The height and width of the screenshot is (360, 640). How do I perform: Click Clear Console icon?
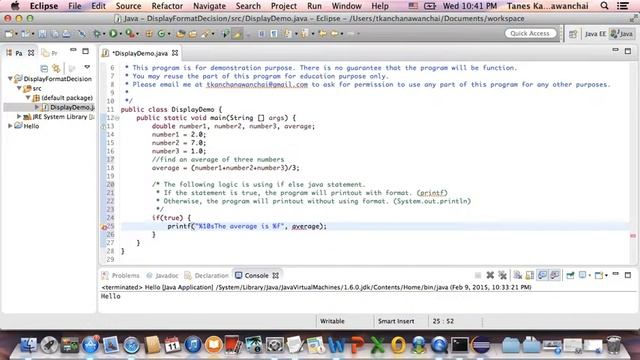point(518,276)
